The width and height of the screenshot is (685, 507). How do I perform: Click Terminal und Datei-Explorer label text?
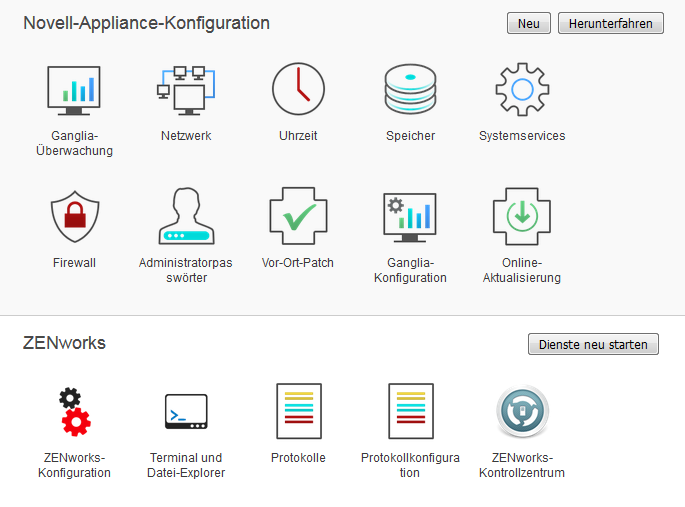click(186, 465)
